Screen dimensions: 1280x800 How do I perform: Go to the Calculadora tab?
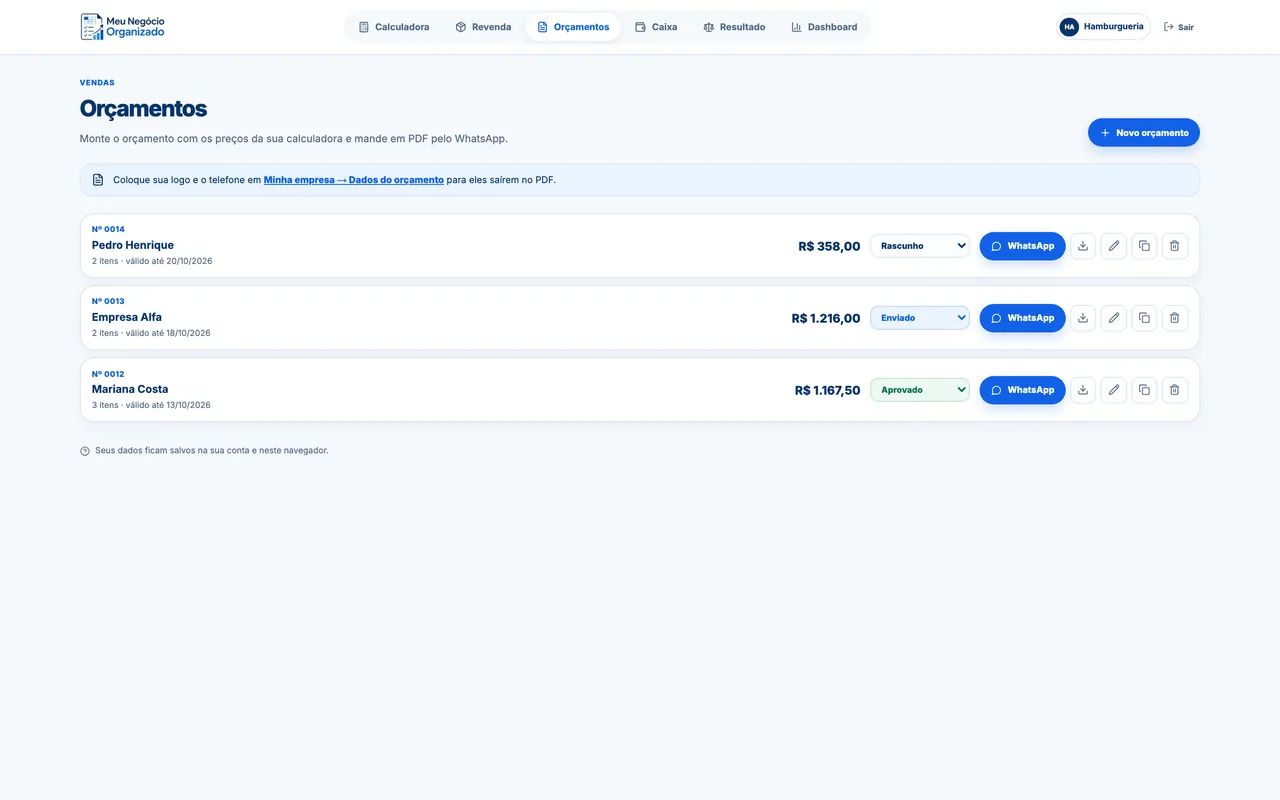point(394,27)
